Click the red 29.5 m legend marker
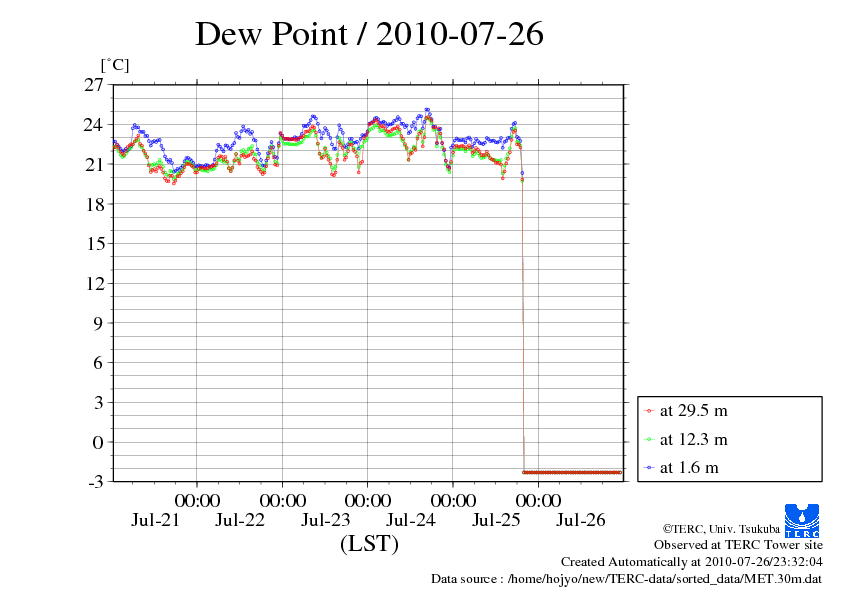842x595 pixels. click(649, 411)
